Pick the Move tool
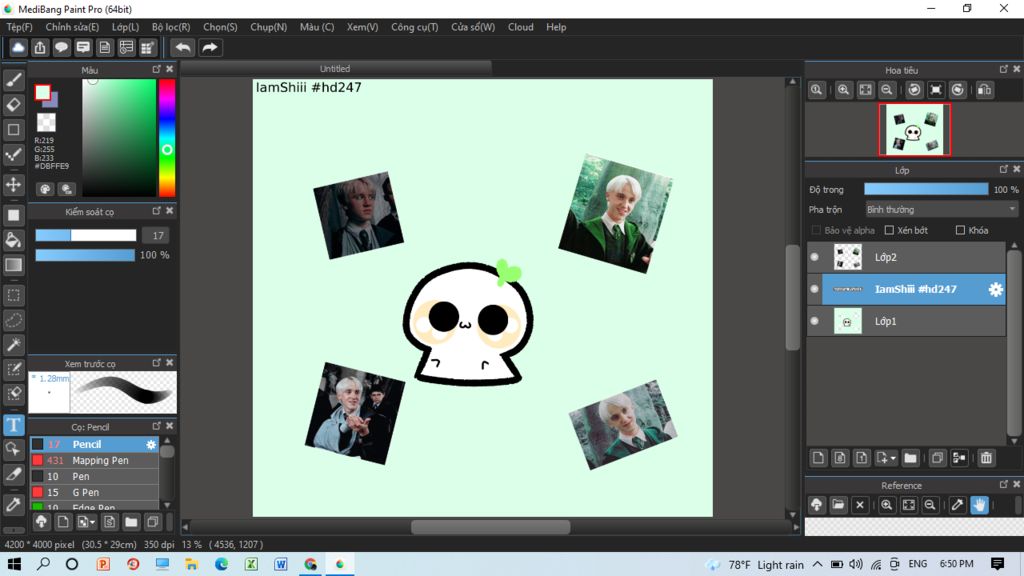Screen dimensions: 1024x576 (14, 185)
